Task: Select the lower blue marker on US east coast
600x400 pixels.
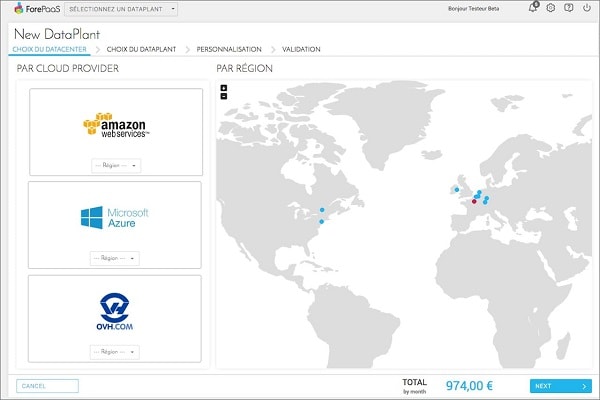Action: pos(321,222)
